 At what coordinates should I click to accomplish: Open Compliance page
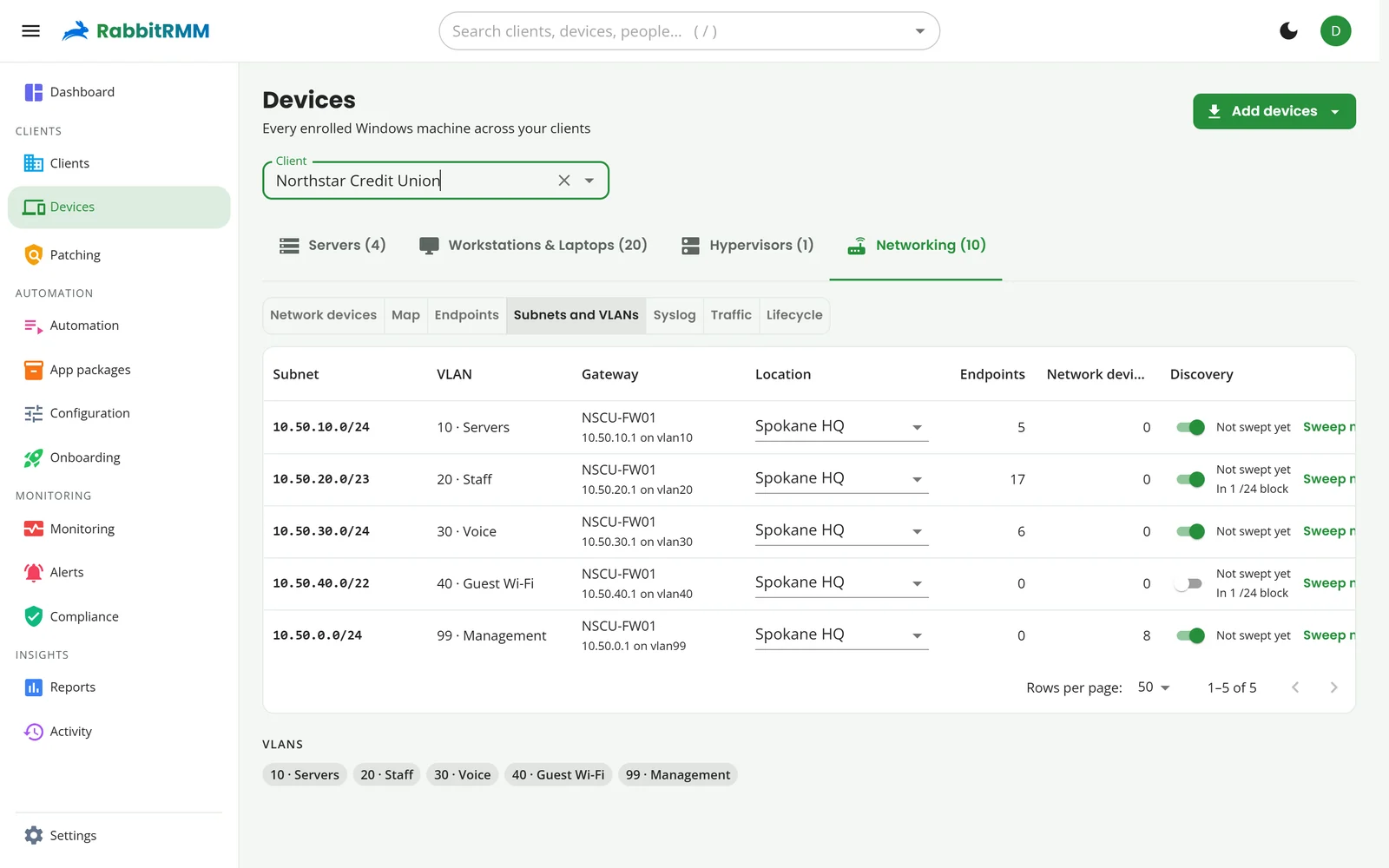[119, 616]
